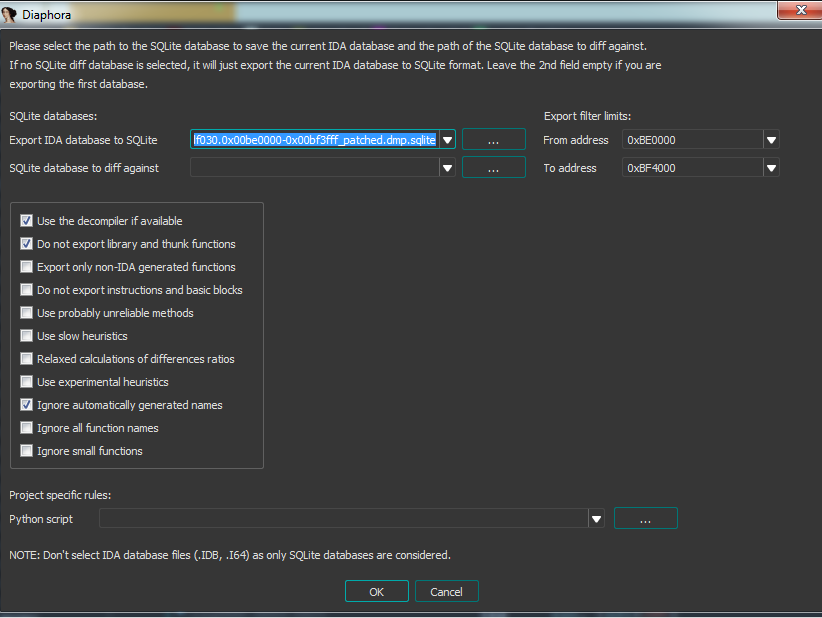Screen dimensions: 822x618
Task: Click the 'SQLite database to diff against' label
Action: point(84,168)
